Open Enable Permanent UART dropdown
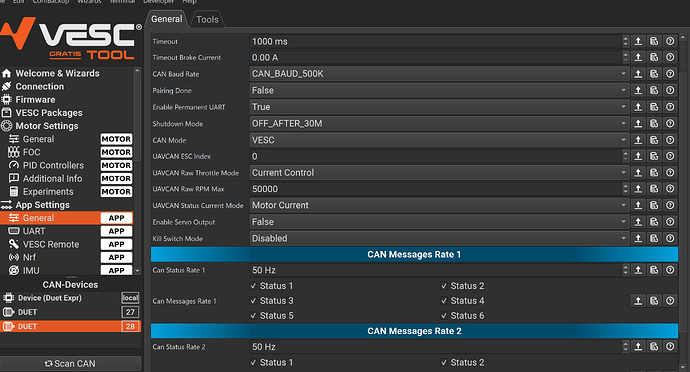This screenshot has width=690, height=372. pyautogui.click(x=439, y=107)
